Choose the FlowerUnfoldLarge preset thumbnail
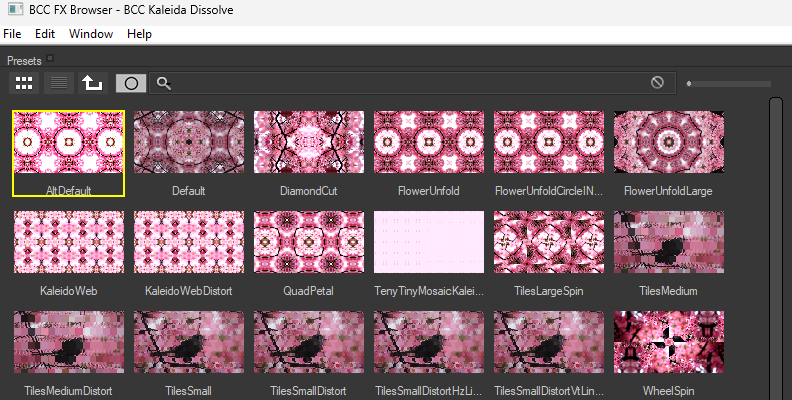Image resolution: width=792 pixels, height=400 pixels. click(x=669, y=142)
